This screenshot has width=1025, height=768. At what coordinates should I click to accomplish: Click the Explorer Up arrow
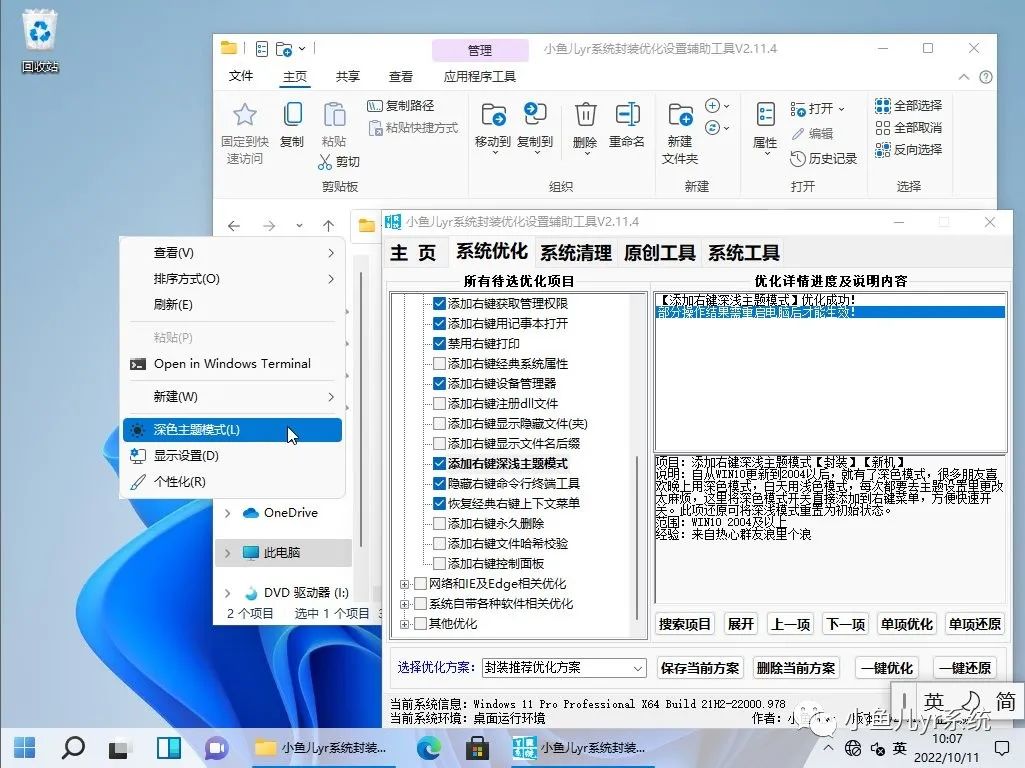328,226
